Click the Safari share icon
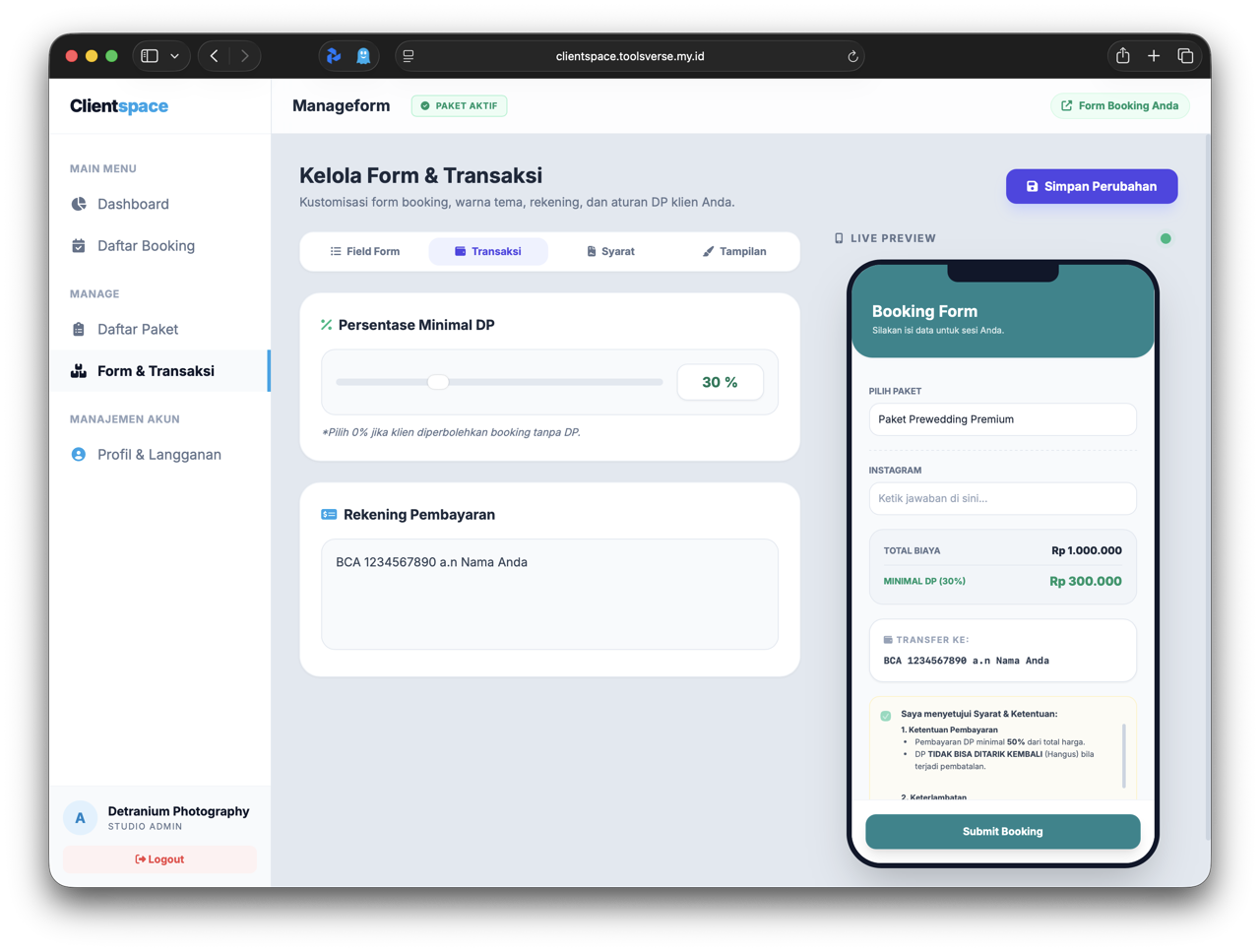Image resolution: width=1260 pixels, height=952 pixels. pyautogui.click(x=1122, y=56)
